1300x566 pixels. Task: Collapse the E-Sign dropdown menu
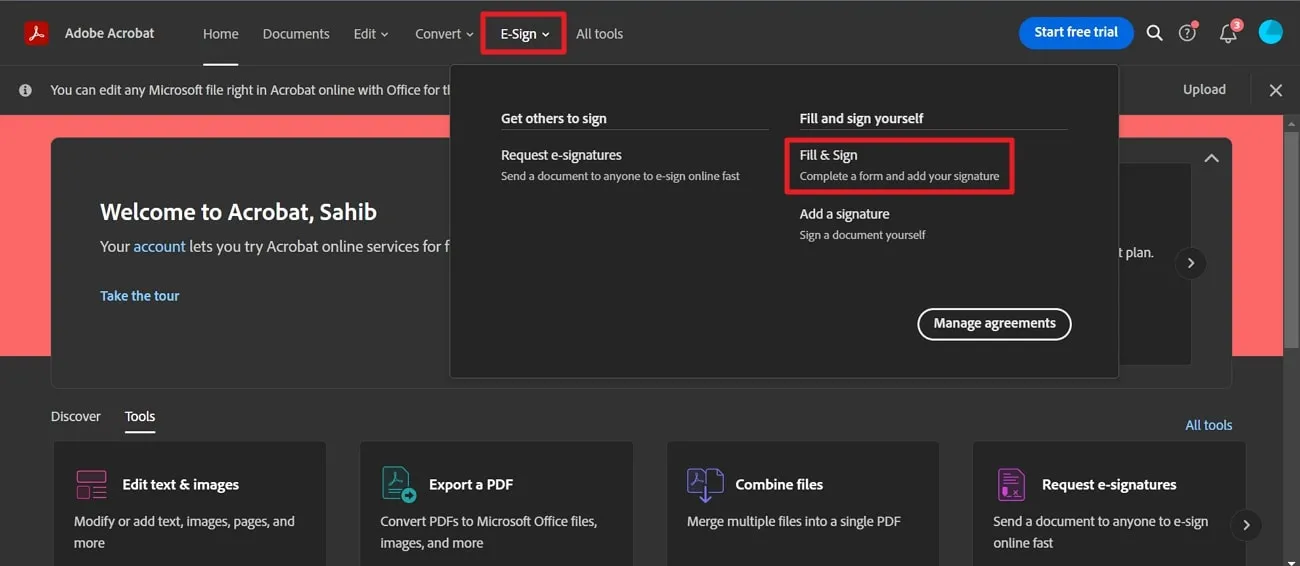point(524,34)
